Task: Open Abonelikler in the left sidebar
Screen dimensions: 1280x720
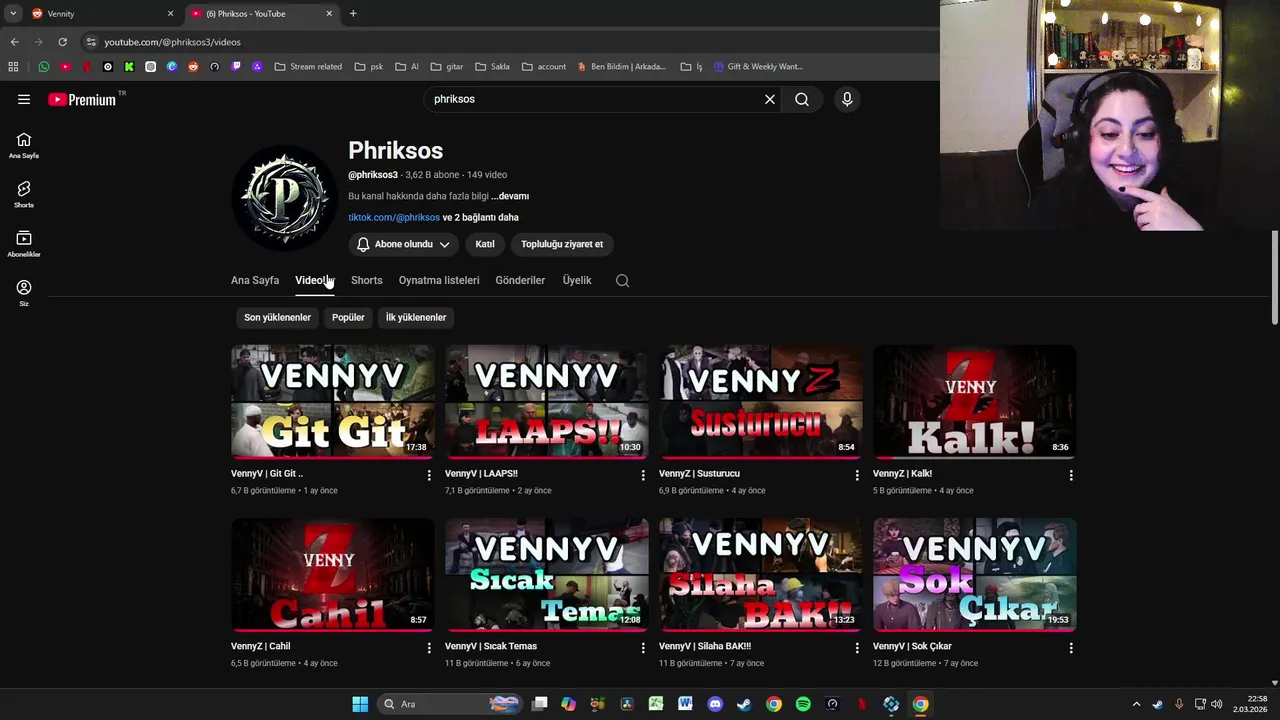Action: (24, 244)
